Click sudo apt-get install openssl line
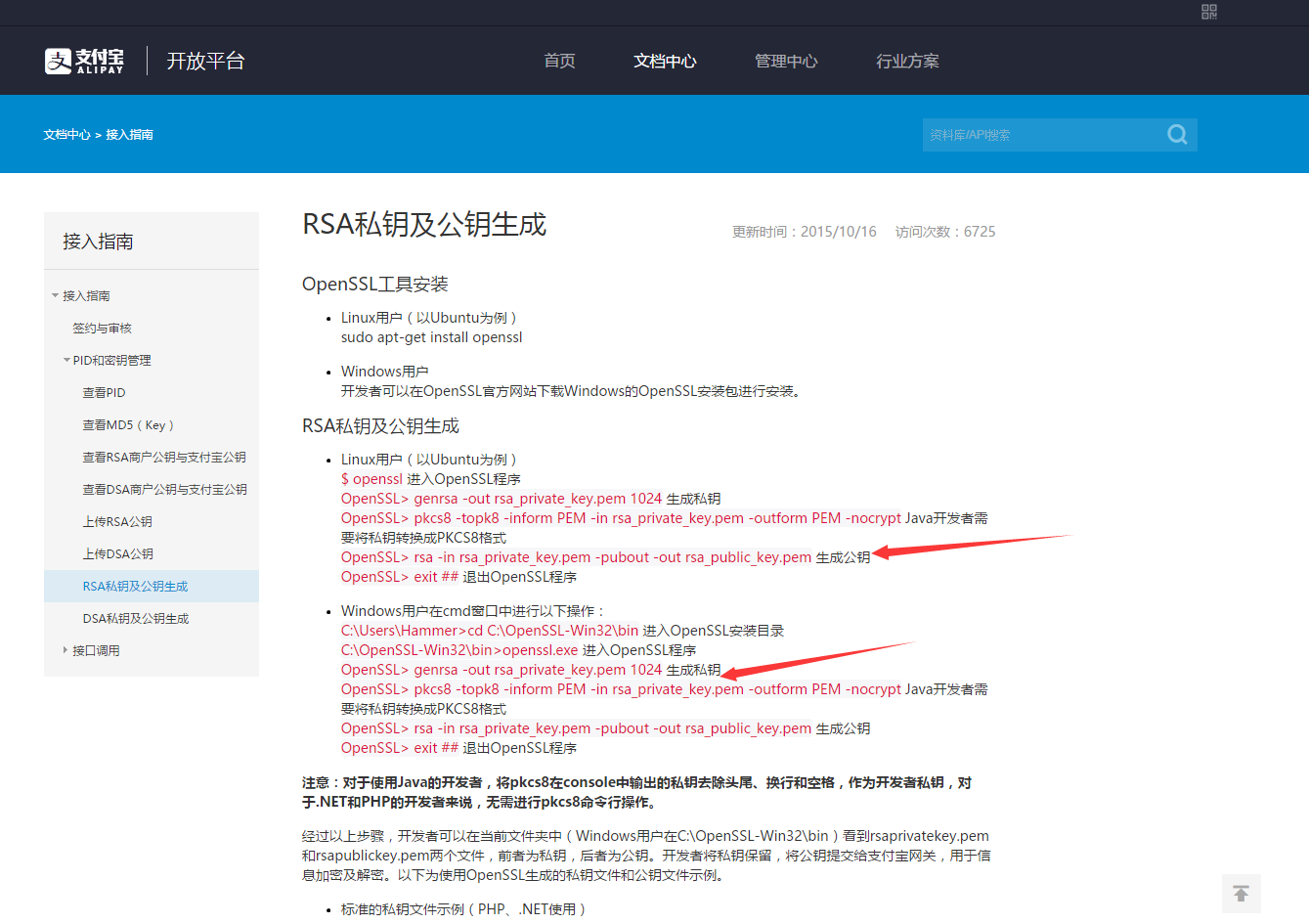 coord(431,337)
